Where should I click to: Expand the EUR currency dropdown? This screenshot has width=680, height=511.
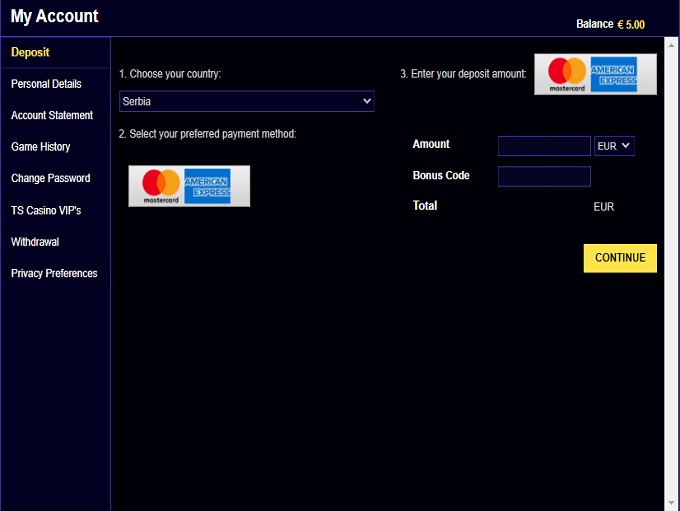pos(614,146)
